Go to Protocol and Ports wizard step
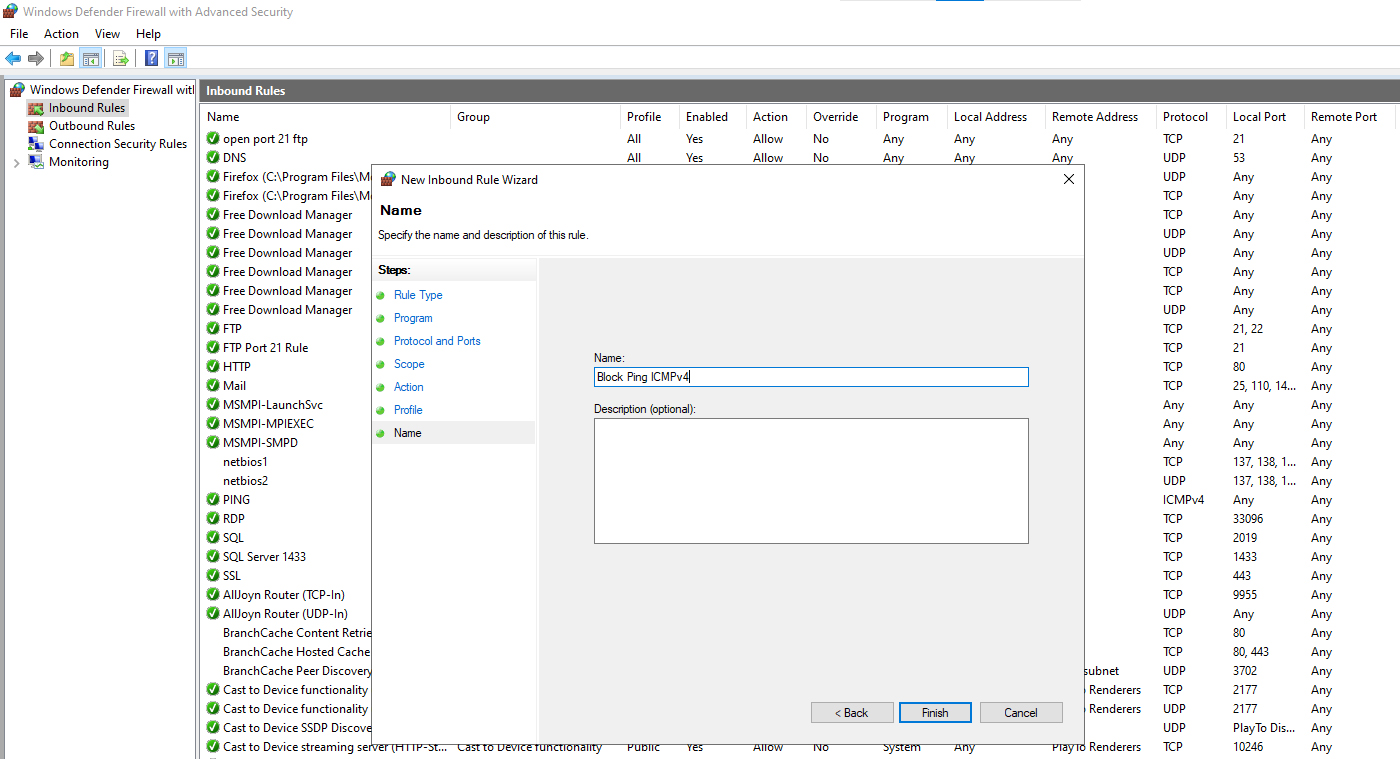The height and width of the screenshot is (759, 1400). tap(437, 341)
